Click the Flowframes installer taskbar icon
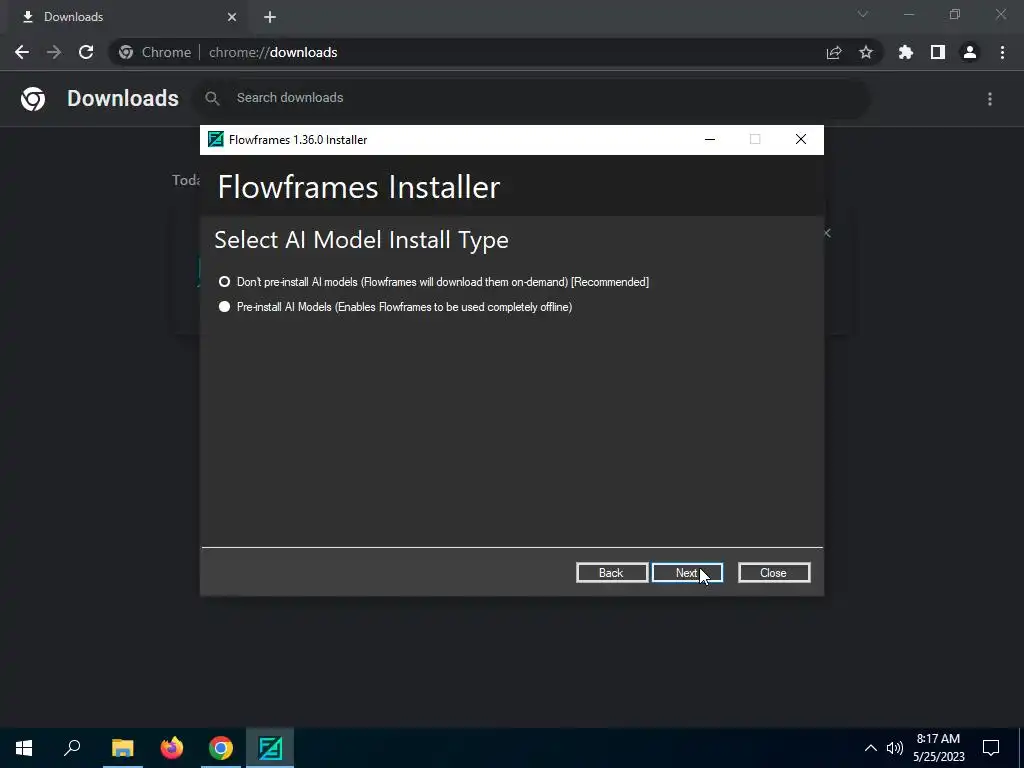The width and height of the screenshot is (1024, 768). [270, 748]
